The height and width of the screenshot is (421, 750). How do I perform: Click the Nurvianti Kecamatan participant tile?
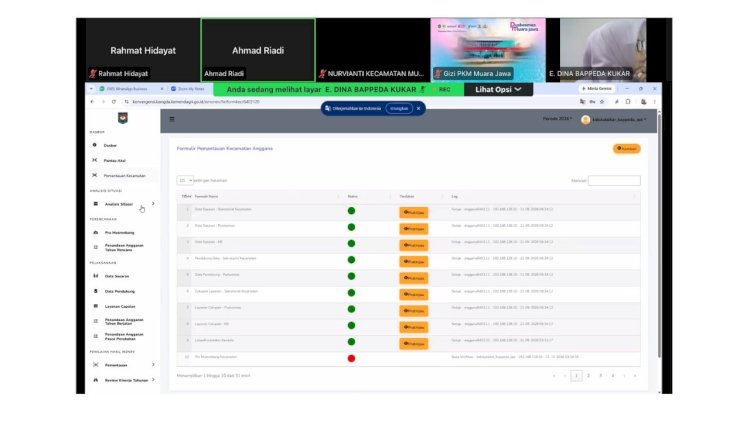pos(373,50)
